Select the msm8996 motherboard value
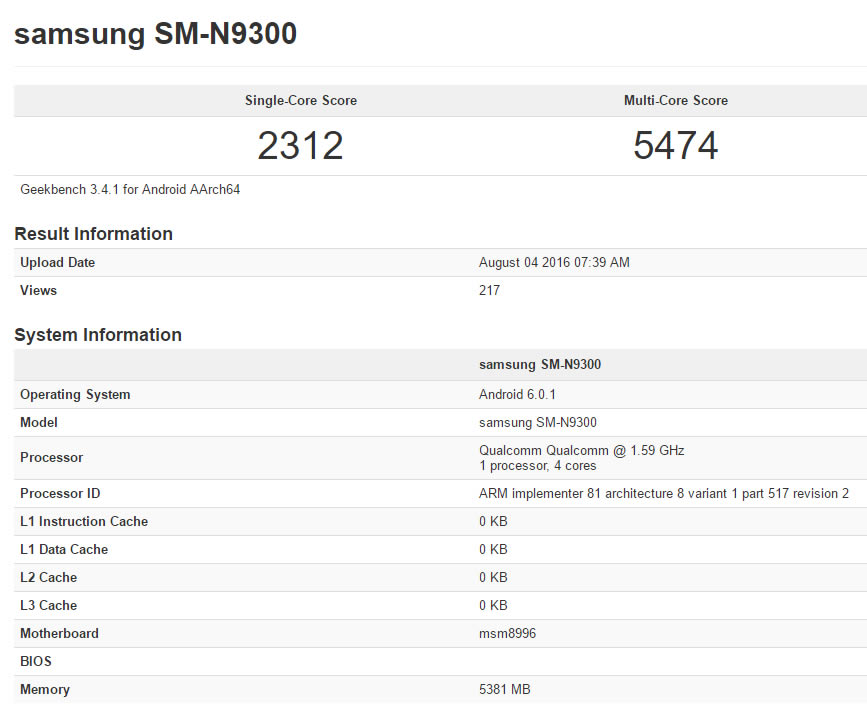The width and height of the screenshot is (867, 715). (507, 634)
